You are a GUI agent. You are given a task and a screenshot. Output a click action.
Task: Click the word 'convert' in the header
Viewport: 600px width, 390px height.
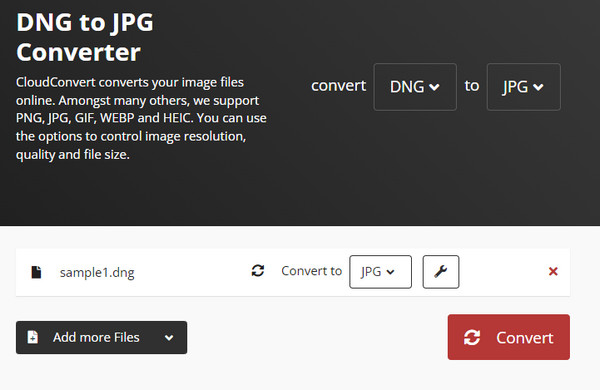point(338,86)
